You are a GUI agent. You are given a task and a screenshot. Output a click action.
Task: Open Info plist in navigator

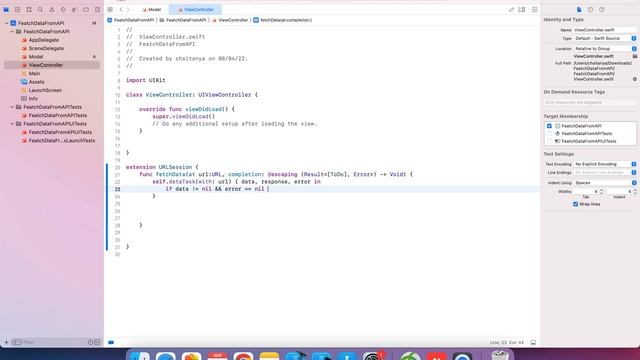[x=33, y=98]
